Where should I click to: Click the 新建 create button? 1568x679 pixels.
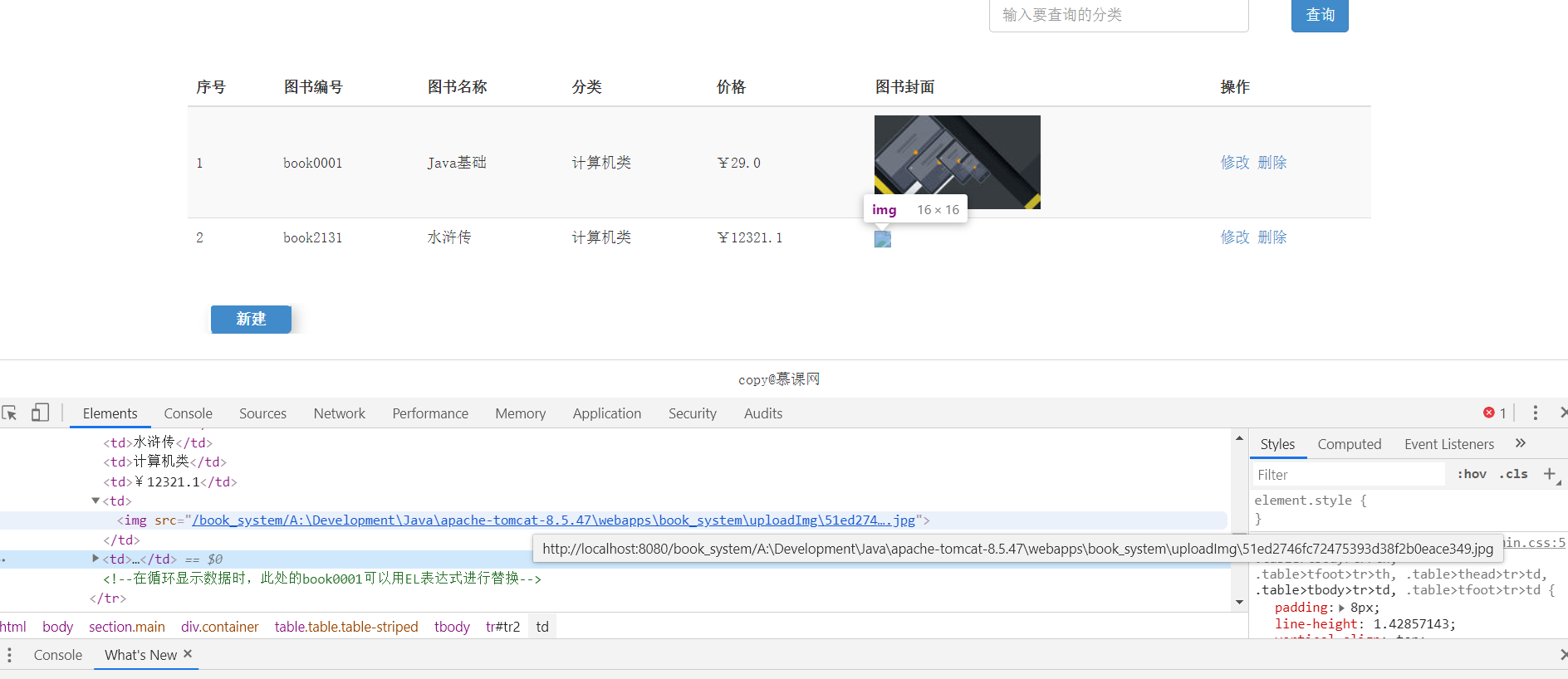click(251, 319)
